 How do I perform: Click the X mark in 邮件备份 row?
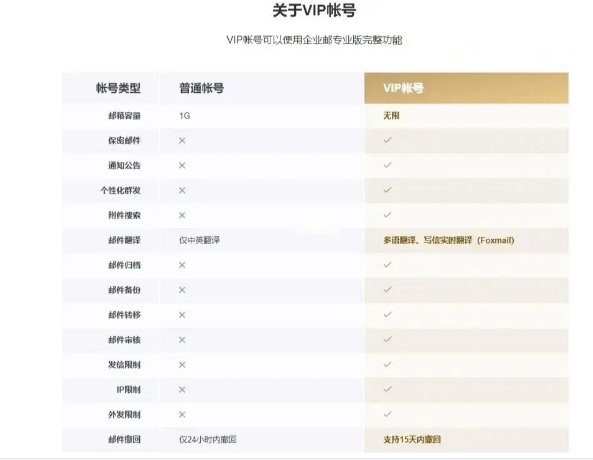tap(182, 290)
